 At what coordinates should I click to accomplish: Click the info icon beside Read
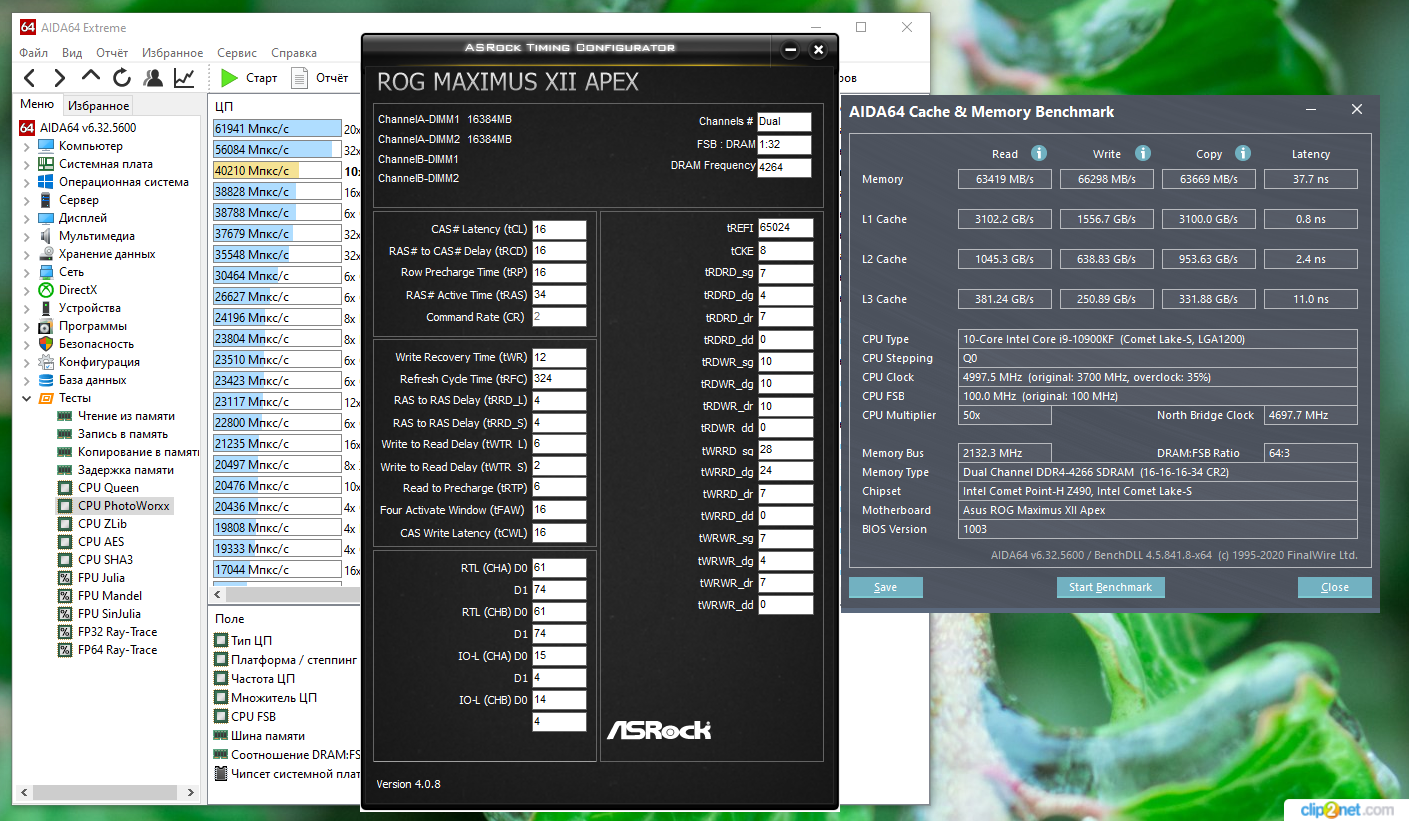(1039, 154)
